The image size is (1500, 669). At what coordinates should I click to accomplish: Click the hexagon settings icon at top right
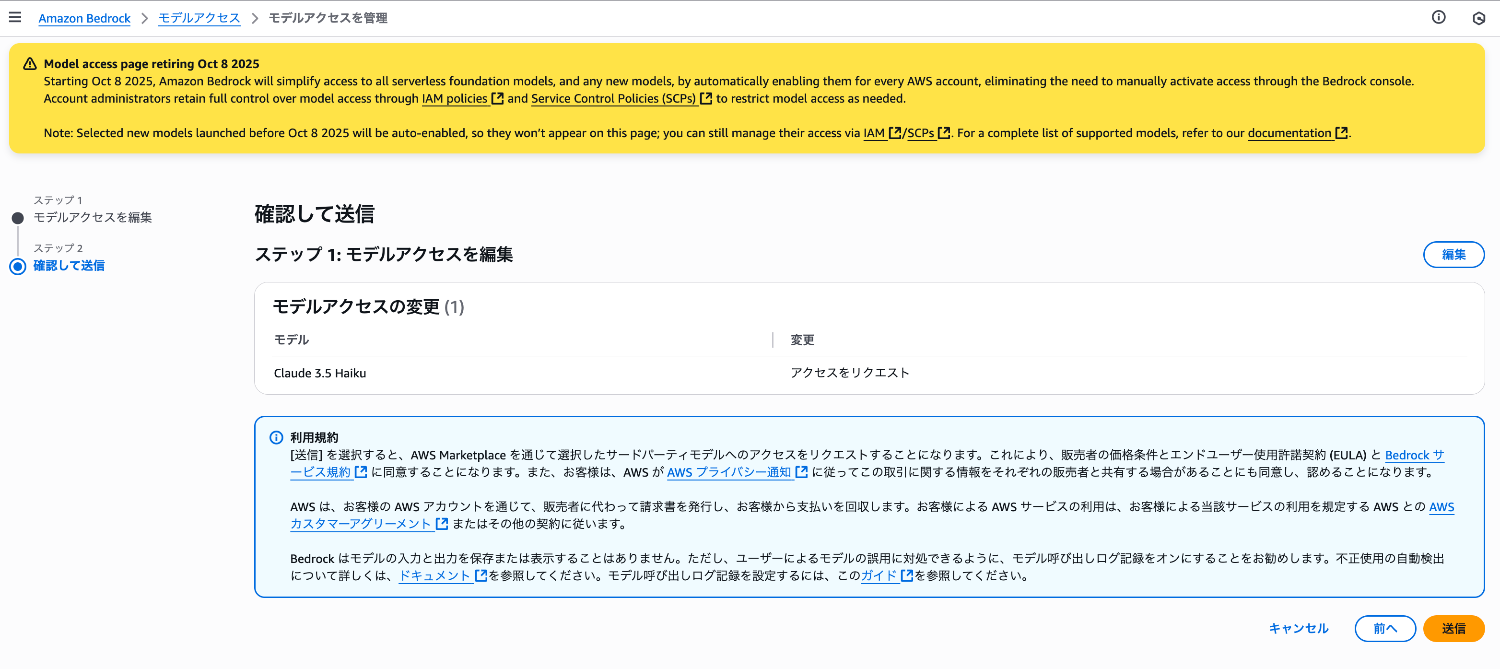click(1479, 18)
